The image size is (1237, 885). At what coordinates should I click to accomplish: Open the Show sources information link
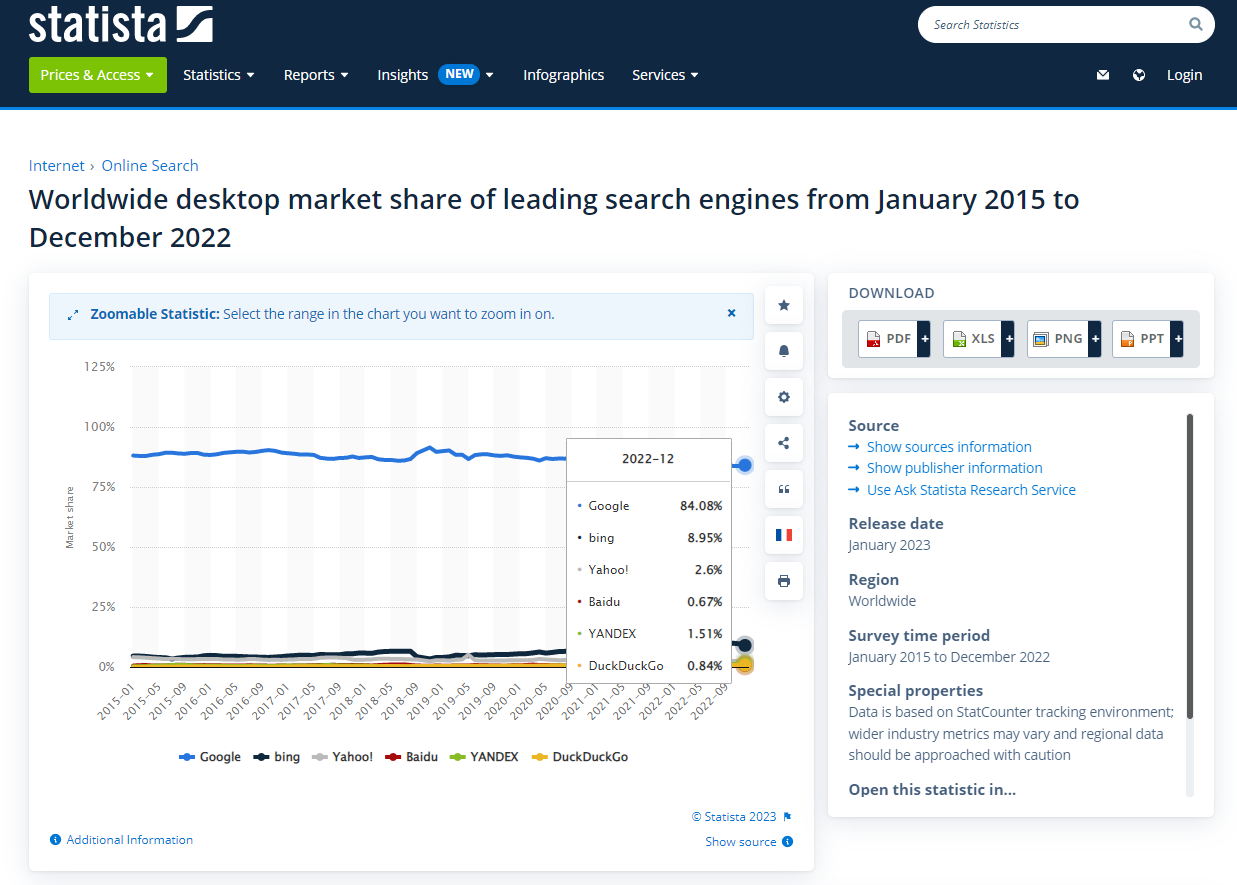click(948, 446)
